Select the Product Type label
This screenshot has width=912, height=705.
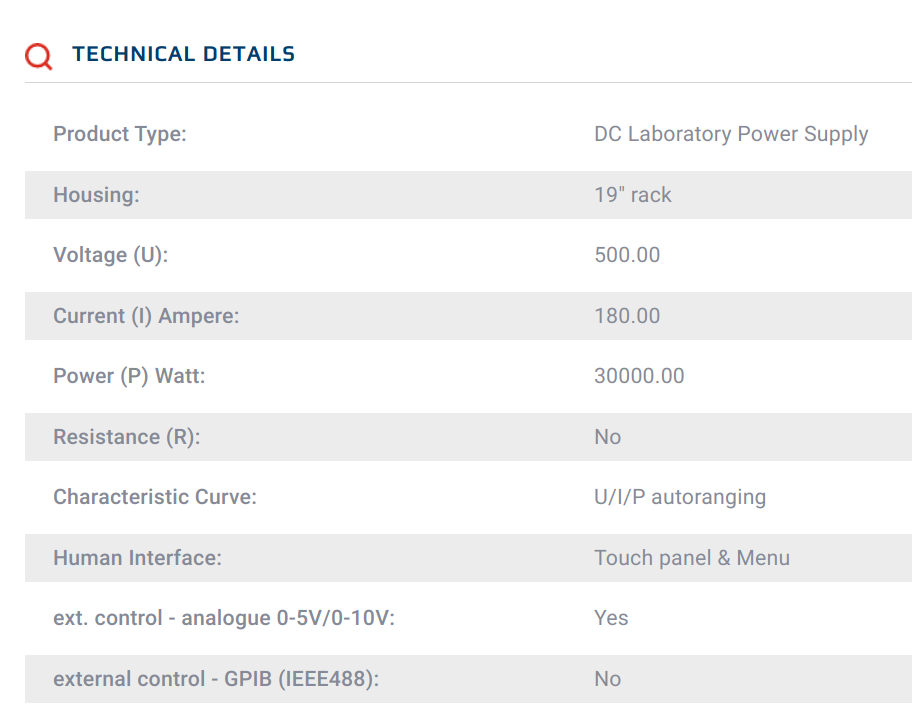click(120, 134)
